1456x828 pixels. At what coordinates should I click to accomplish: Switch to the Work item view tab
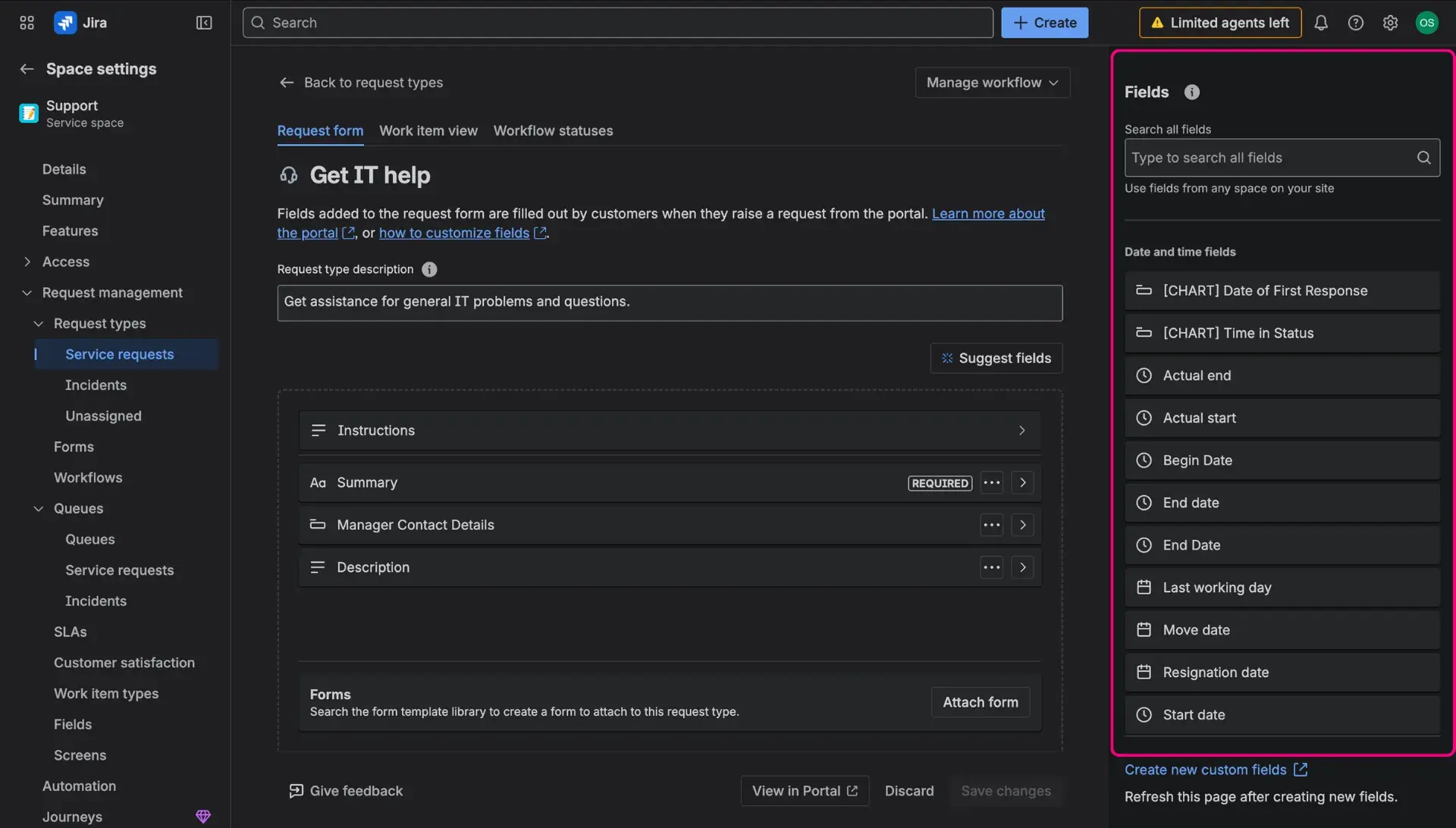tap(428, 130)
